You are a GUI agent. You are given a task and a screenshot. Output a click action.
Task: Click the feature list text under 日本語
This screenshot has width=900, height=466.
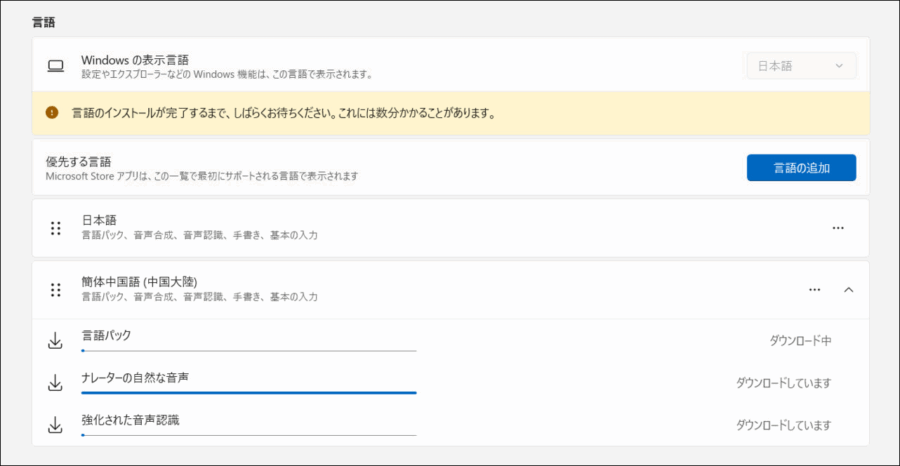[199, 235]
